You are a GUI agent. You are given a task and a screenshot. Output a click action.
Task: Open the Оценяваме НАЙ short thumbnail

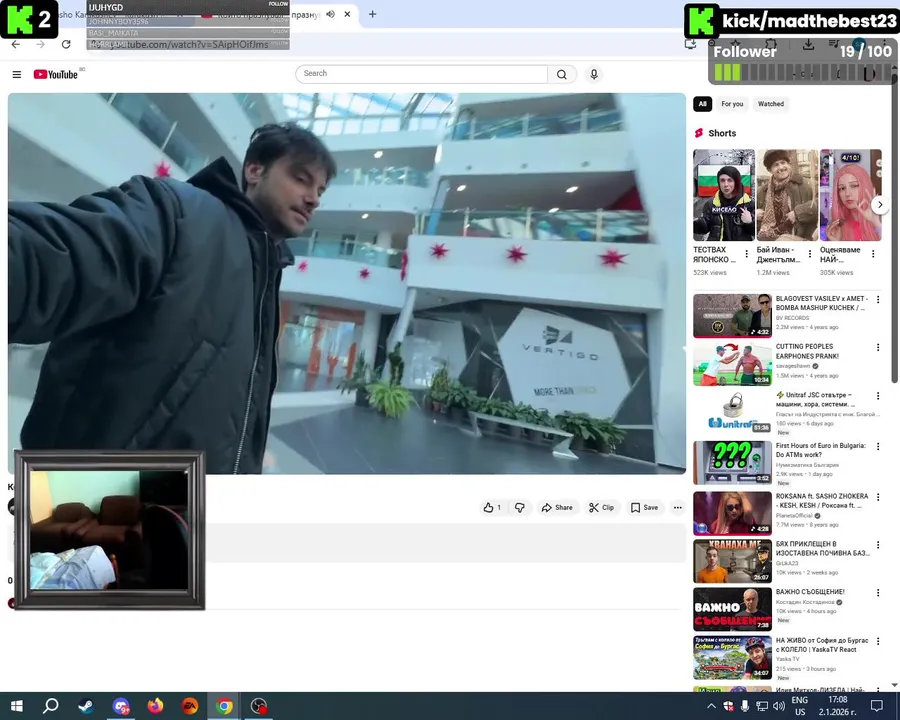point(851,195)
